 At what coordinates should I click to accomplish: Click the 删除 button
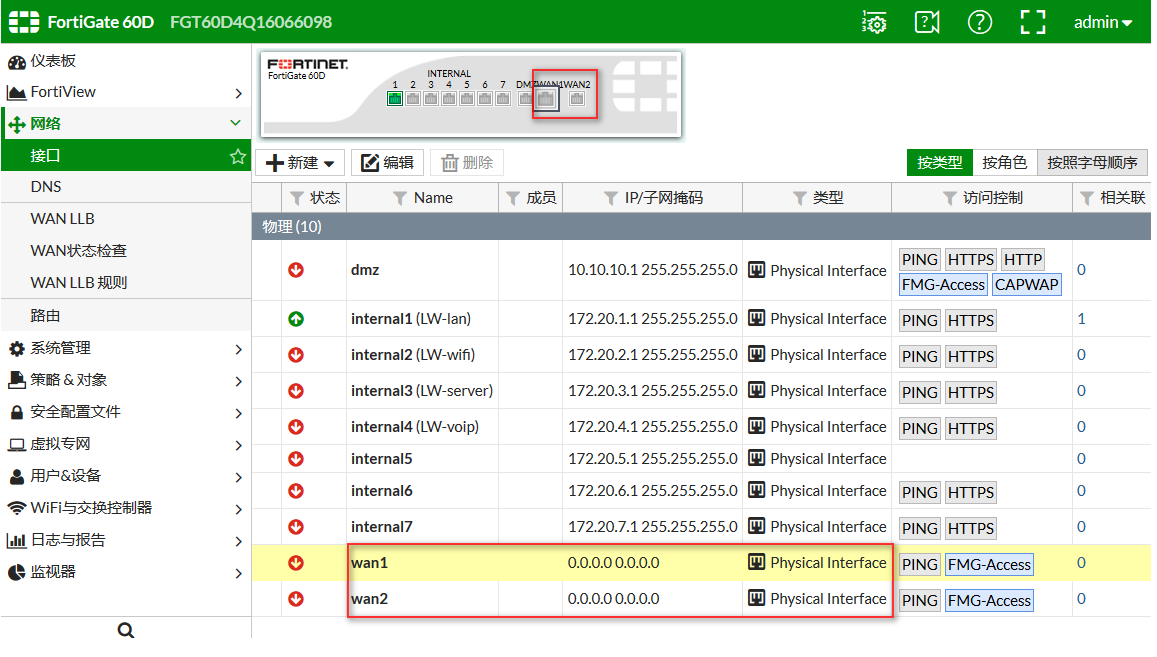click(467, 162)
